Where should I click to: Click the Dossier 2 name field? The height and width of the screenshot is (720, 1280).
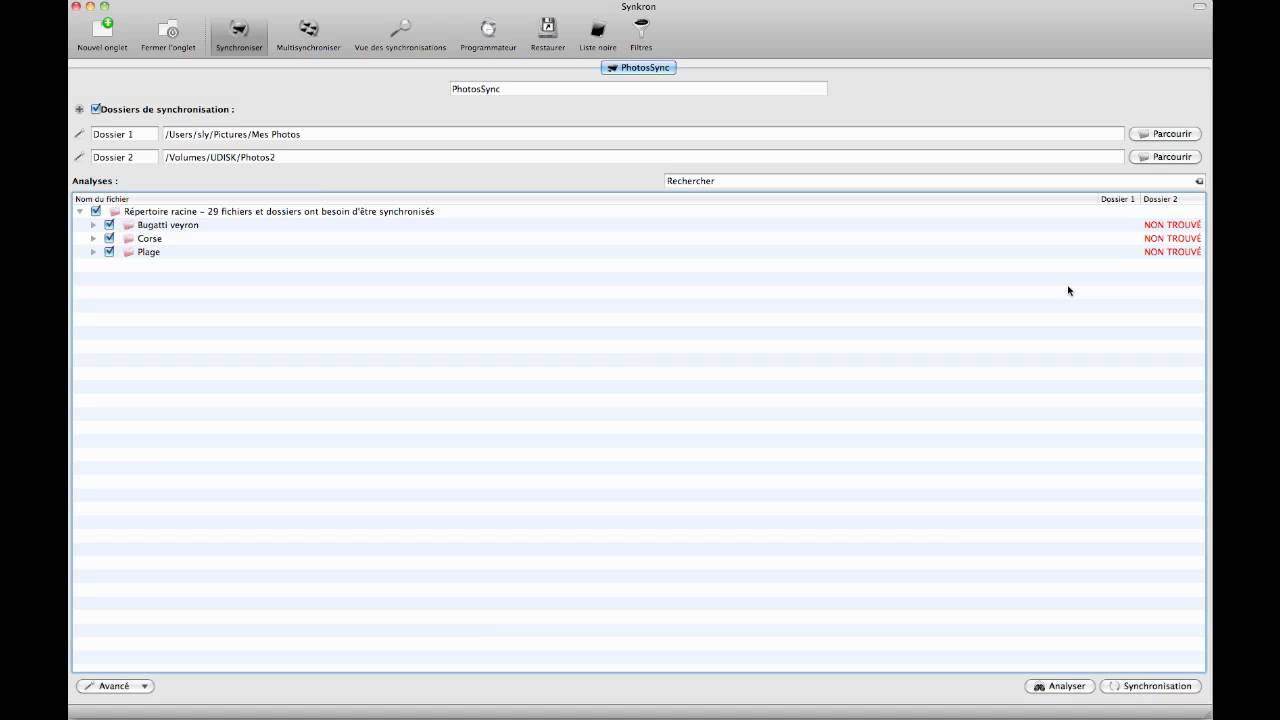click(124, 157)
